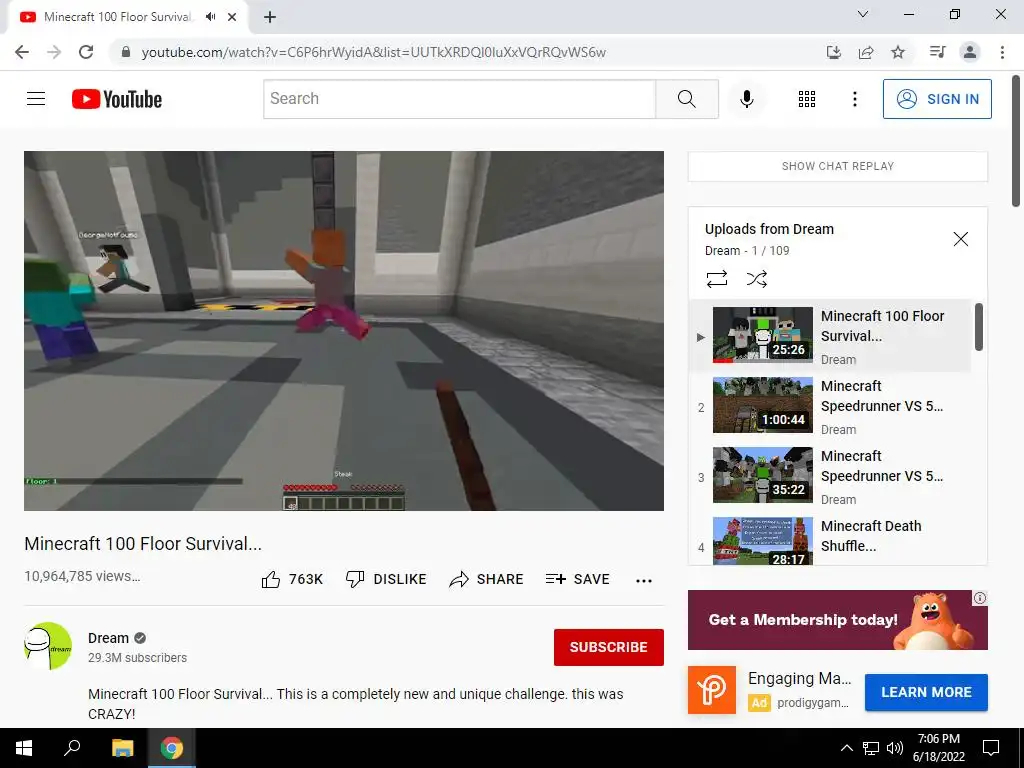Select Minecraft 100 Floor Survival playlist thumbnail
The width and height of the screenshot is (1024, 768).
[762, 335]
